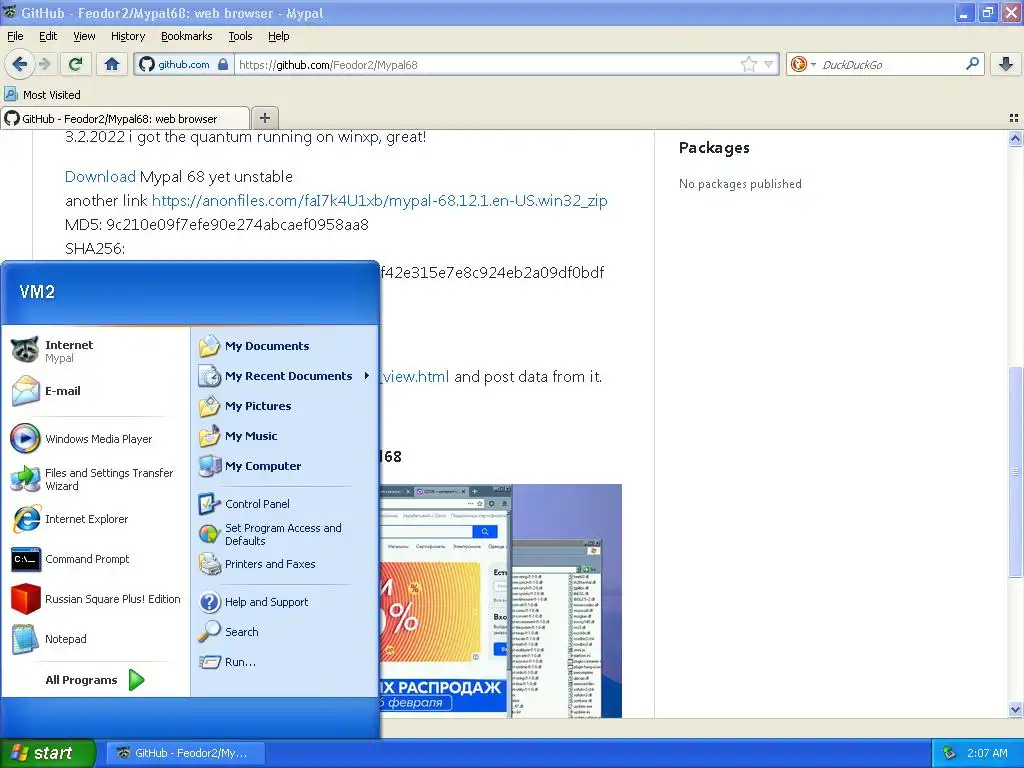
Task: Open the Edit menu
Action: [48, 36]
